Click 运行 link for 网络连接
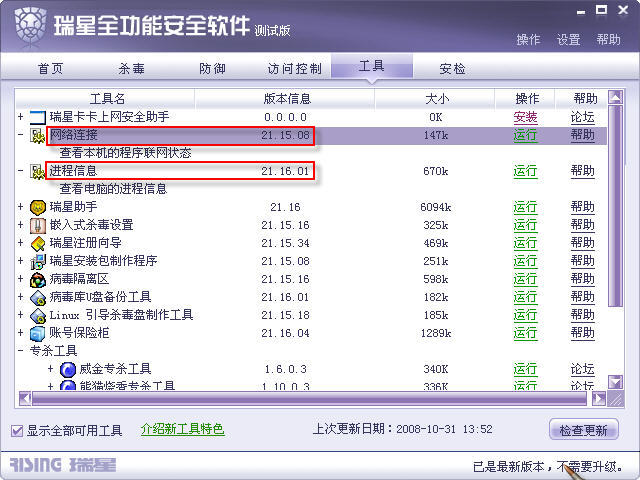The width and height of the screenshot is (640, 480). [525, 136]
